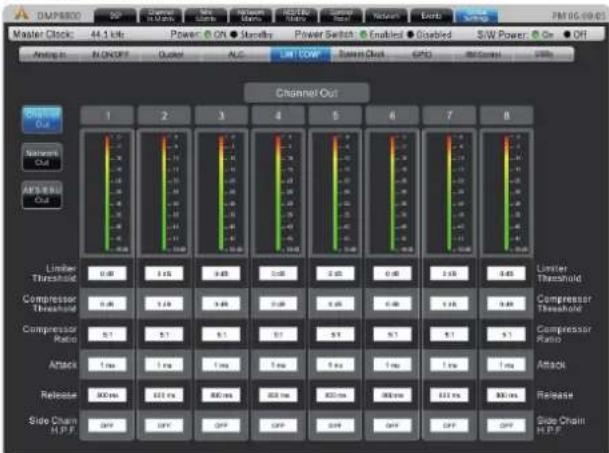
Task: Select channel 7 header button
Action: tap(449, 115)
